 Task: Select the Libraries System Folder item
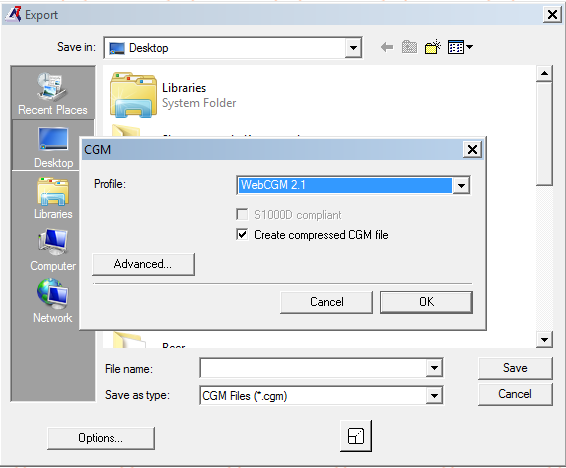point(173,95)
